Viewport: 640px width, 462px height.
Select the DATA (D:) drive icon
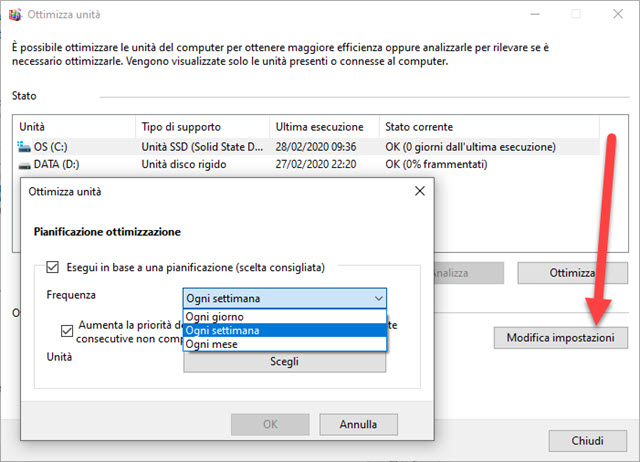25,163
